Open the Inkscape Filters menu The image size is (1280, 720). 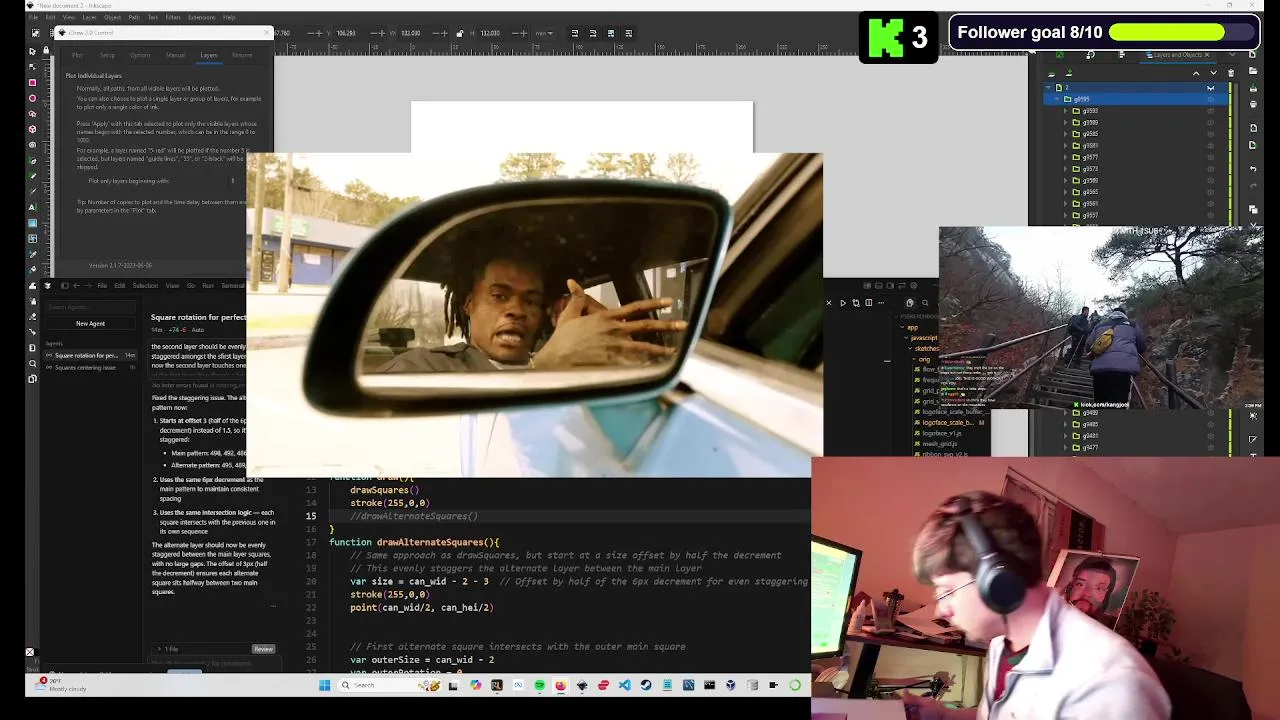pyautogui.click(x=173, y=17)
